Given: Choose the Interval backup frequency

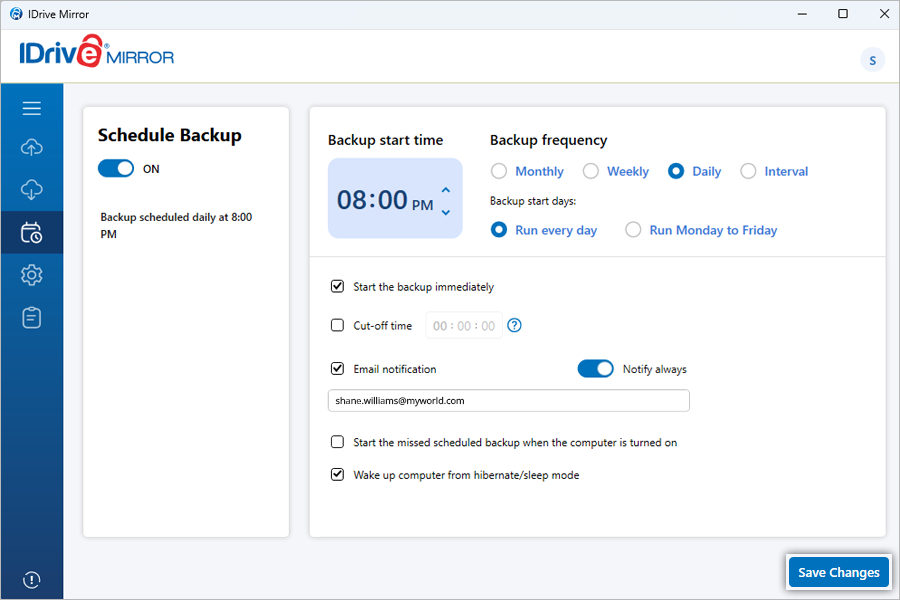Looking at the screenshot, I should [748, 171].
